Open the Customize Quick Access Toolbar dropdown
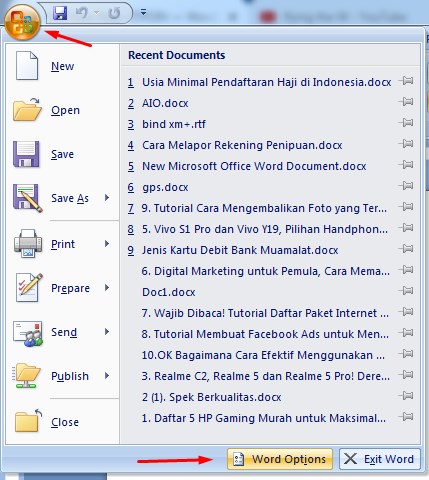Screen dimensions: 429x480 coord(143,13)
